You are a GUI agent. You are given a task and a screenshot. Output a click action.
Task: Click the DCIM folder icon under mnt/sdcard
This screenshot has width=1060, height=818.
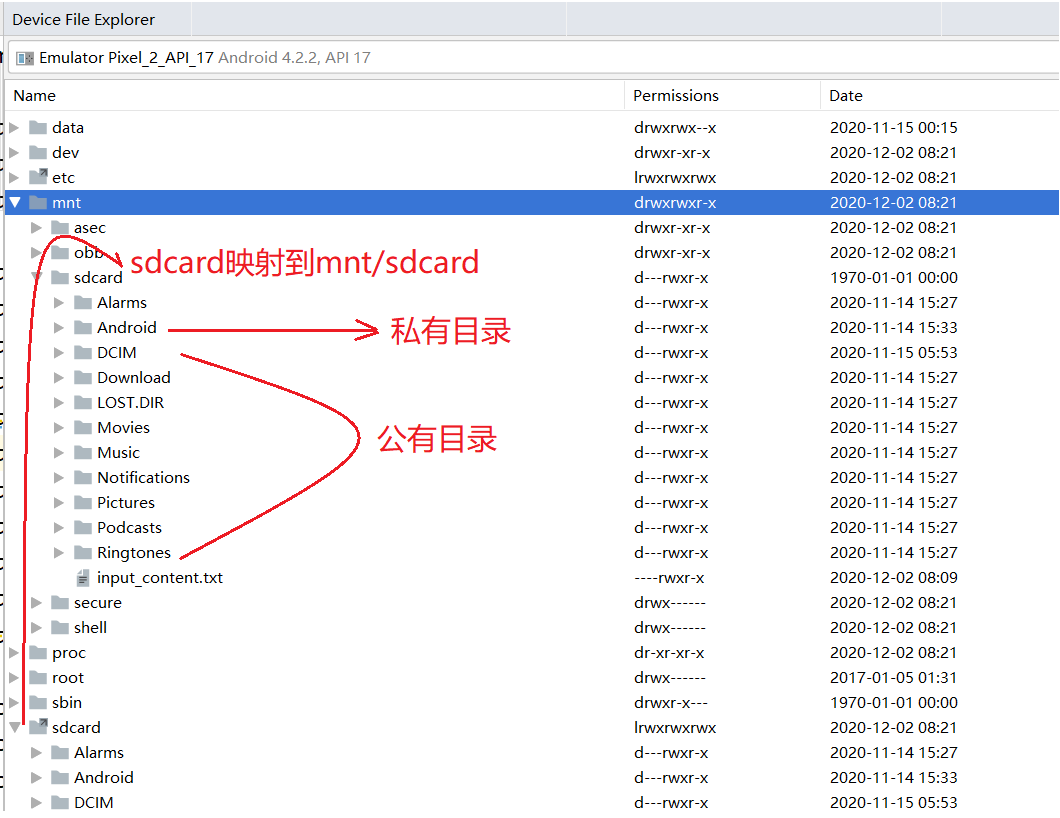coord(83,353)
